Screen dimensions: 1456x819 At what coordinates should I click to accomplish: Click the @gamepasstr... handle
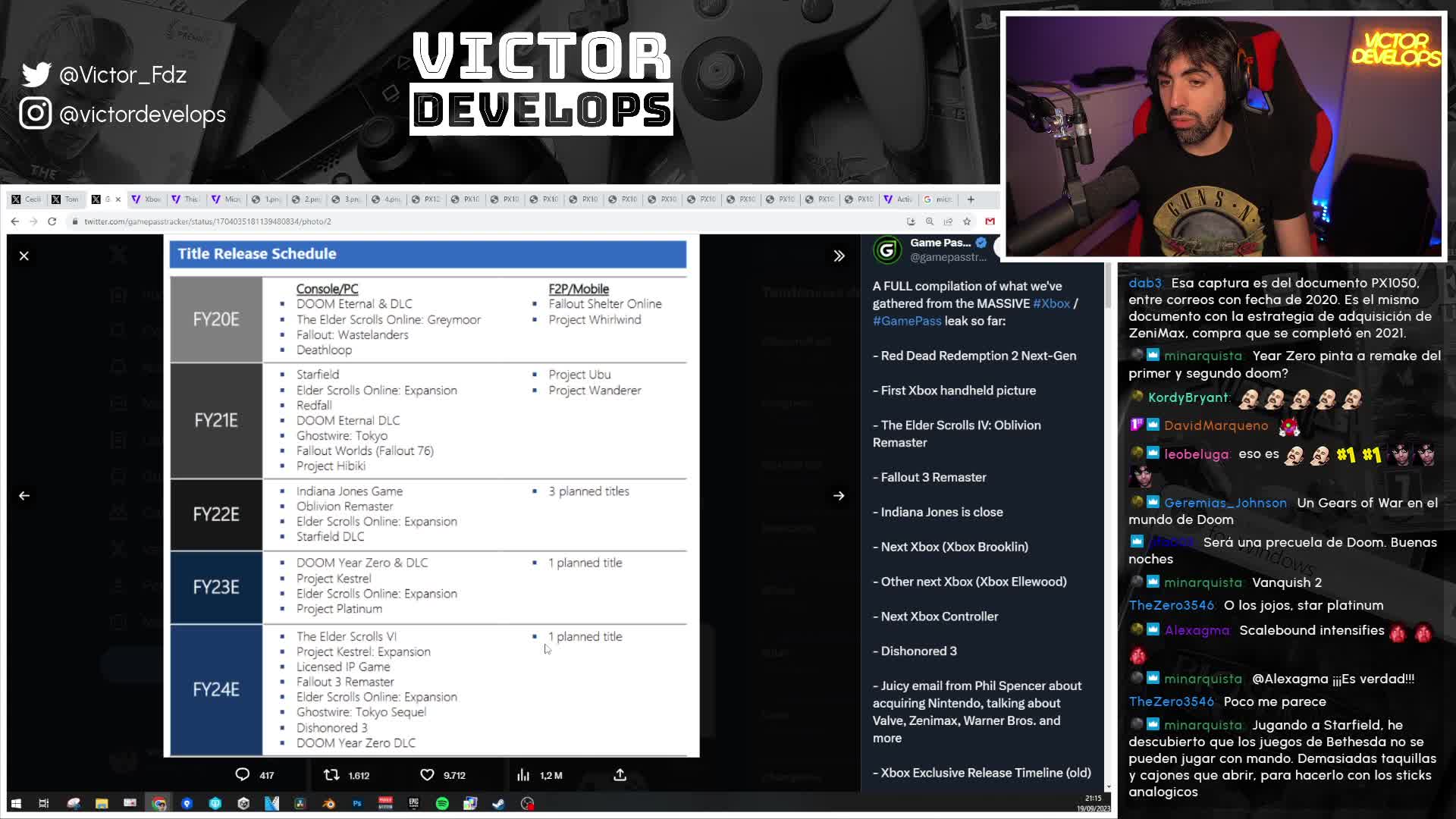pos(948,257)
